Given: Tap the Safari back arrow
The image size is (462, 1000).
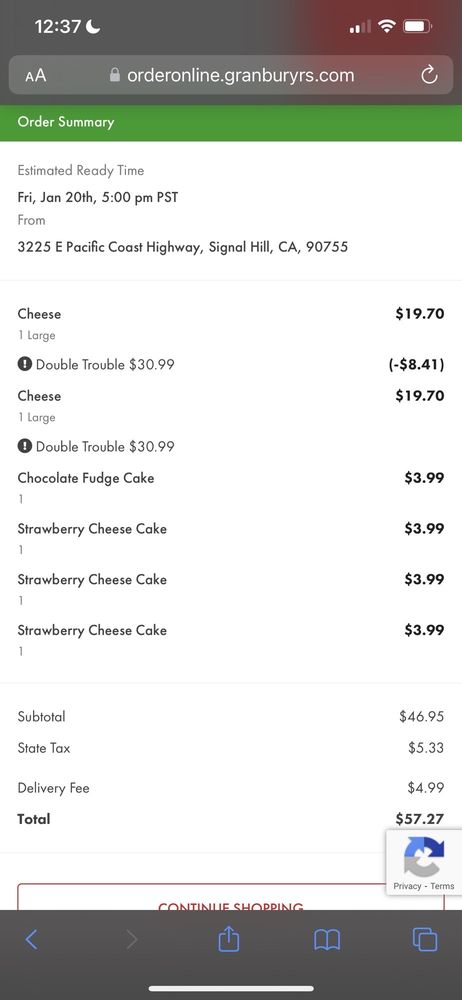Looking at the screenshot, I should (x=31, y=939).
